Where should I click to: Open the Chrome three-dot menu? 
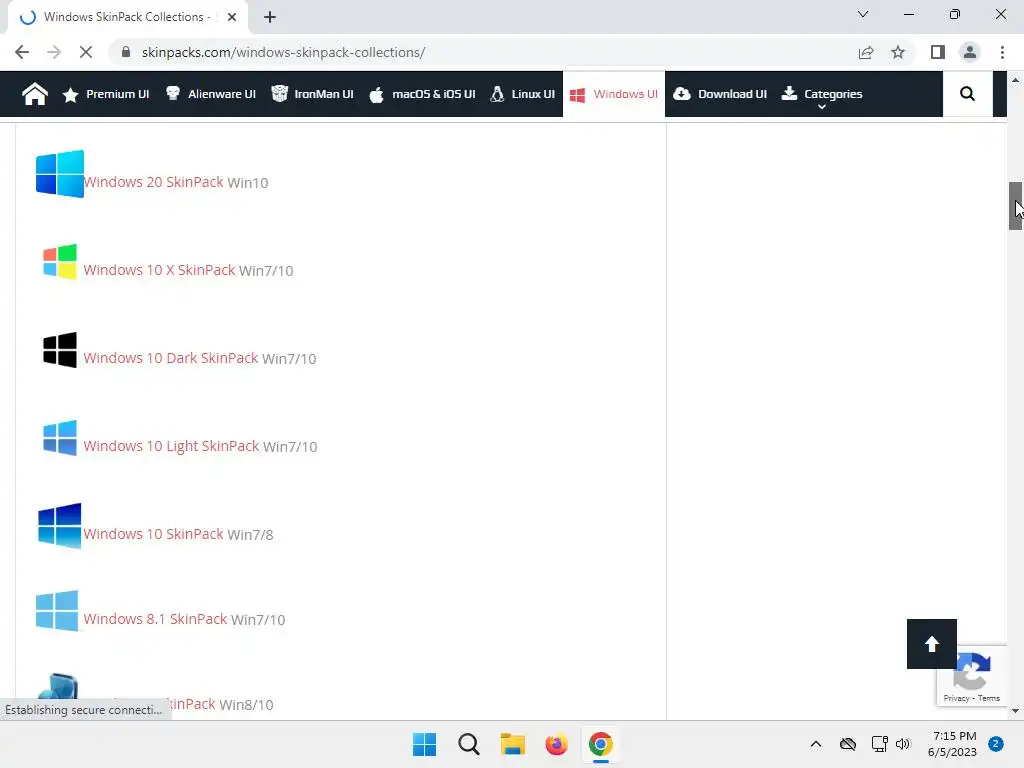[x=1002, y=52]
